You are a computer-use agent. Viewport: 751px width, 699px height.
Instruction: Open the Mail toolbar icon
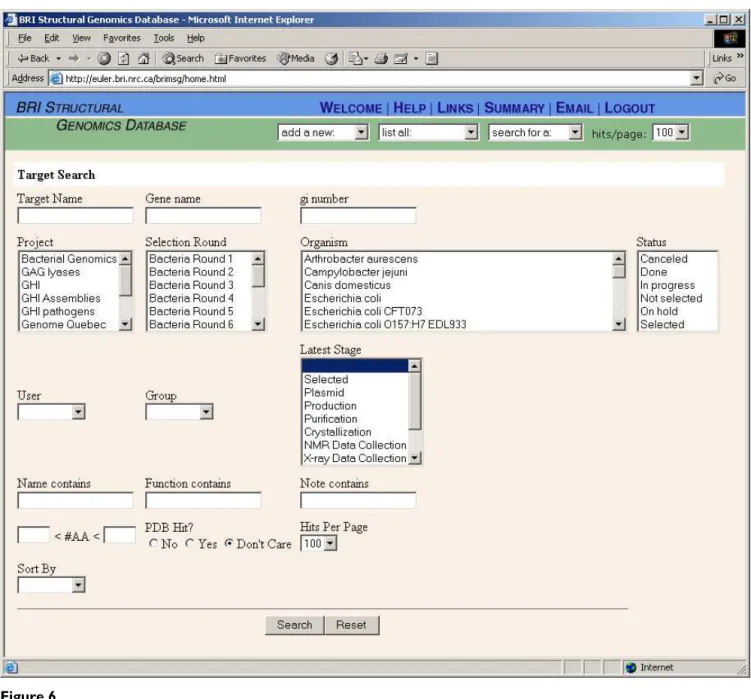click(x=355, y=58)
